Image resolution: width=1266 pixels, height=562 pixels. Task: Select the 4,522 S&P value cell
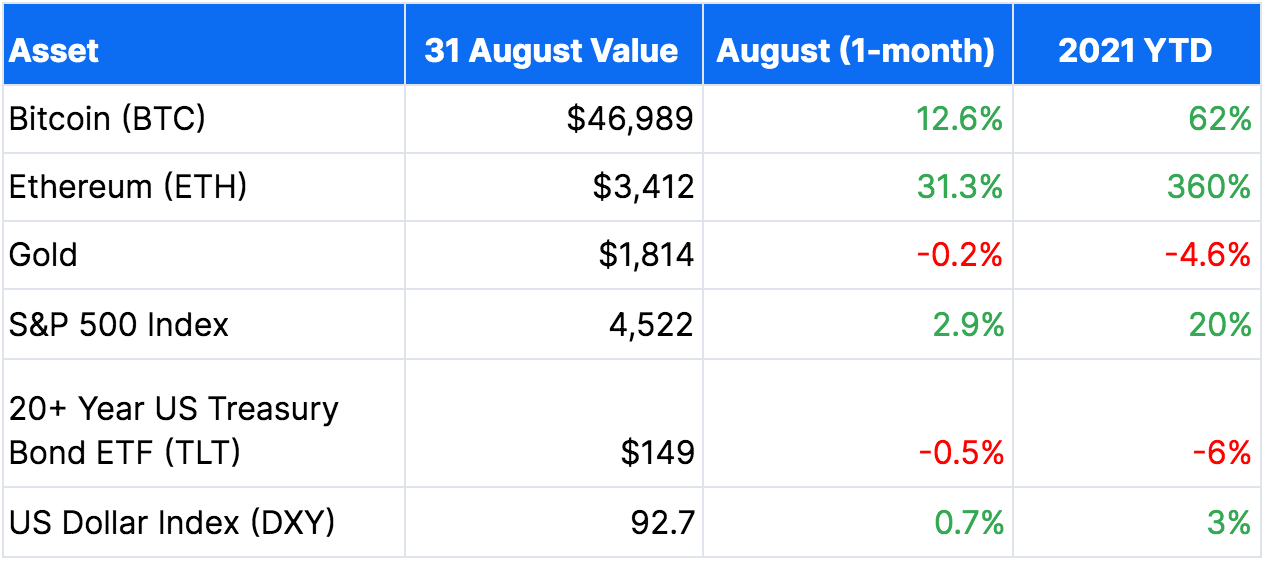pos(554,324)
